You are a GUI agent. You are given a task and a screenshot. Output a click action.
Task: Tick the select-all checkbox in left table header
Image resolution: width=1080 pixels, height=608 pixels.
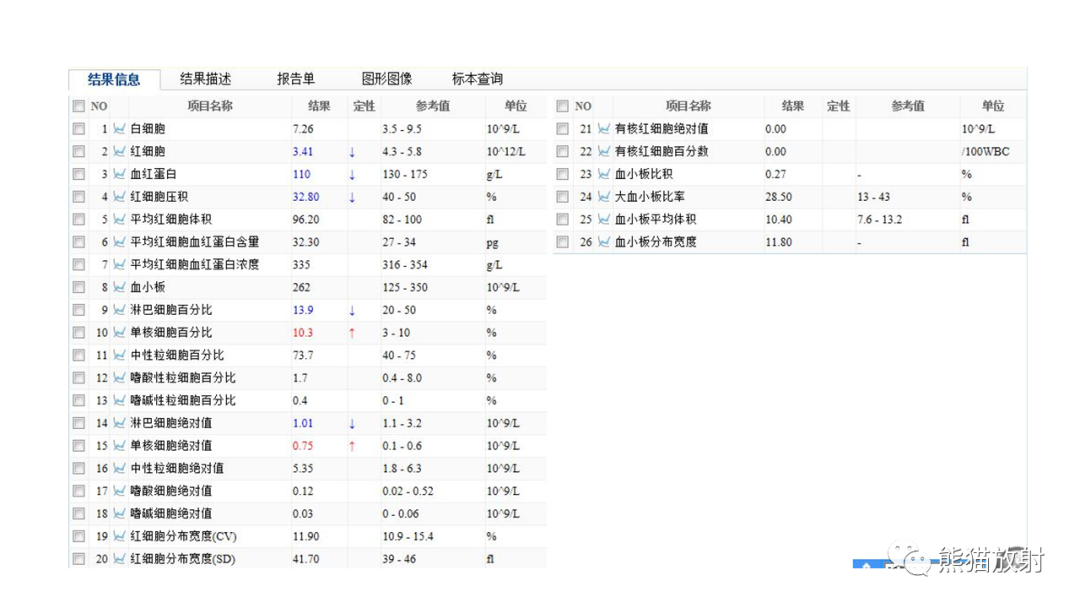point(79,106)
